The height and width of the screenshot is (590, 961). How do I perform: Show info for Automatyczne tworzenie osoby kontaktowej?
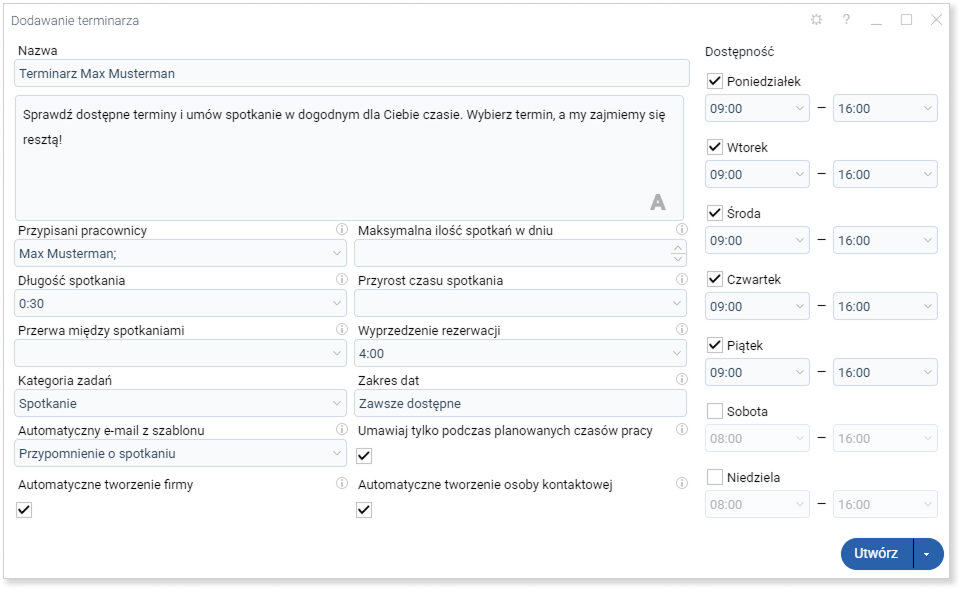[x=682, y=483]
